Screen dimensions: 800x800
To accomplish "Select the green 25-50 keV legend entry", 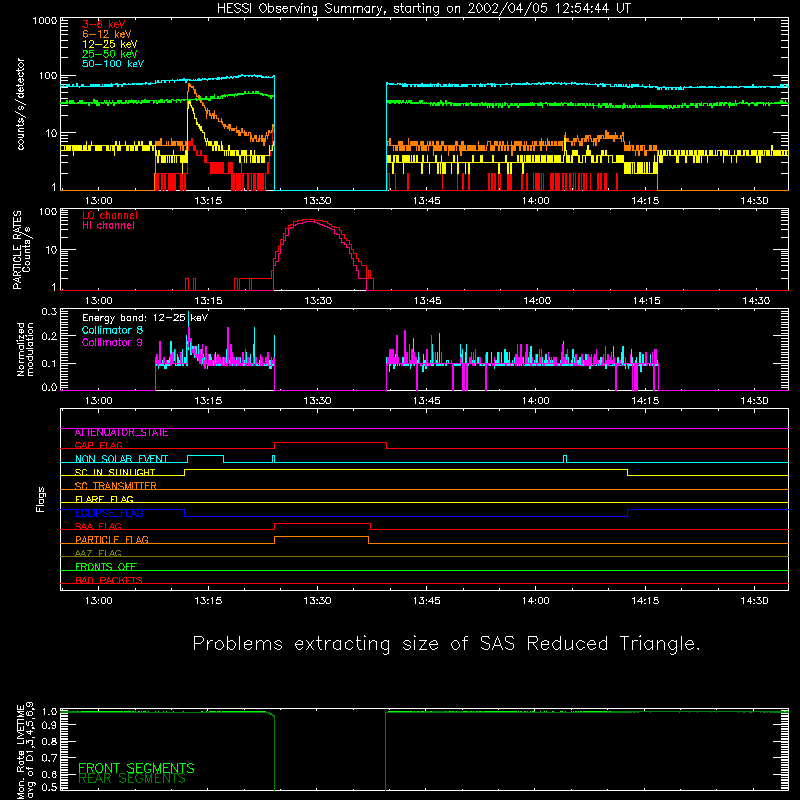I will pos(109,54).
